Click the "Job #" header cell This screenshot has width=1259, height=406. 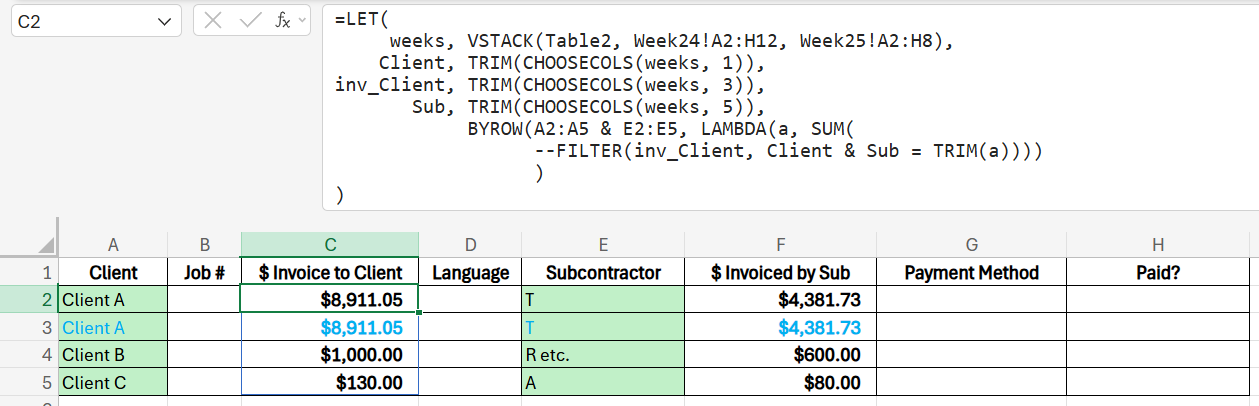[x=204, y=272]
